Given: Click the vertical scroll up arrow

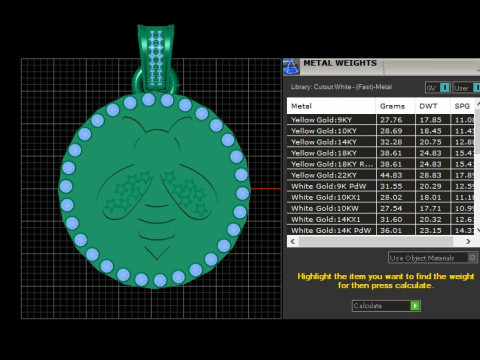Looking at the screenshot, I should pos(477,103).
